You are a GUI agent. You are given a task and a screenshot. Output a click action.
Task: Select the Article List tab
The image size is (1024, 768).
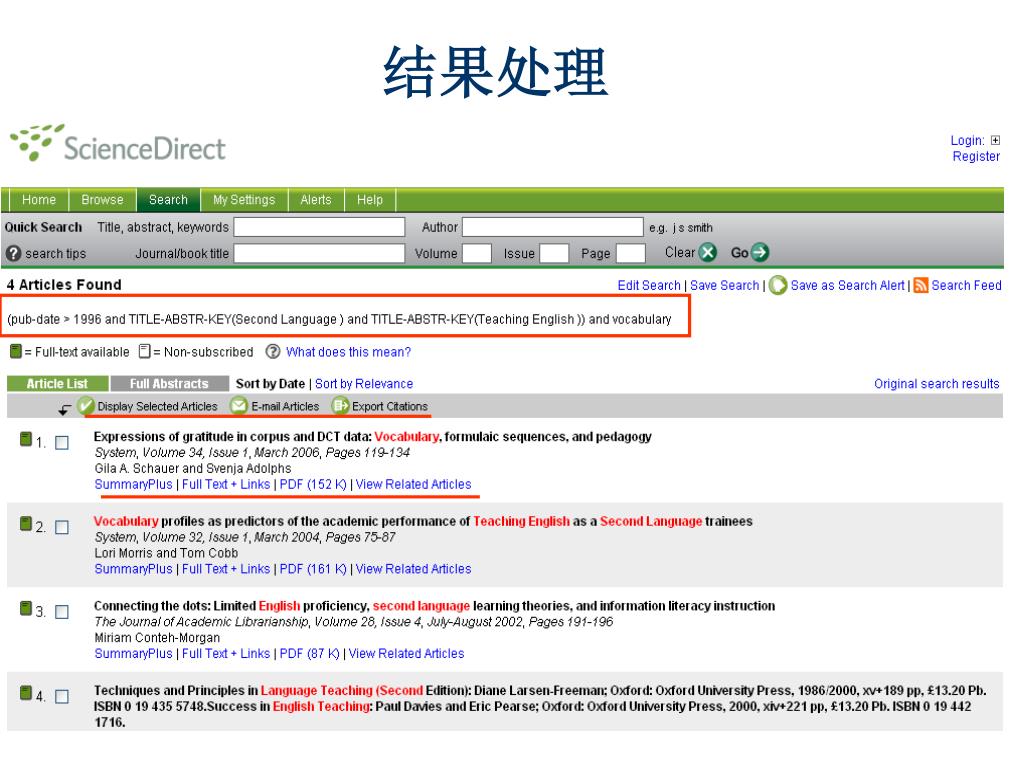[57, 383]
